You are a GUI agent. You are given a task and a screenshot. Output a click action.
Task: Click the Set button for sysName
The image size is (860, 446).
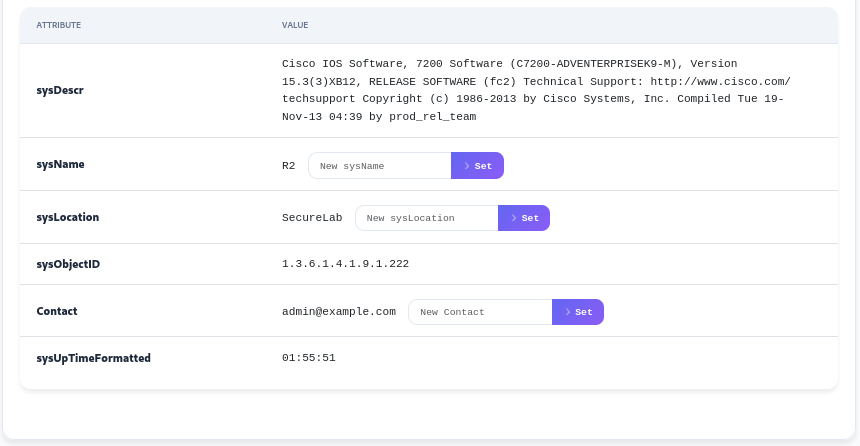[478, 166]
